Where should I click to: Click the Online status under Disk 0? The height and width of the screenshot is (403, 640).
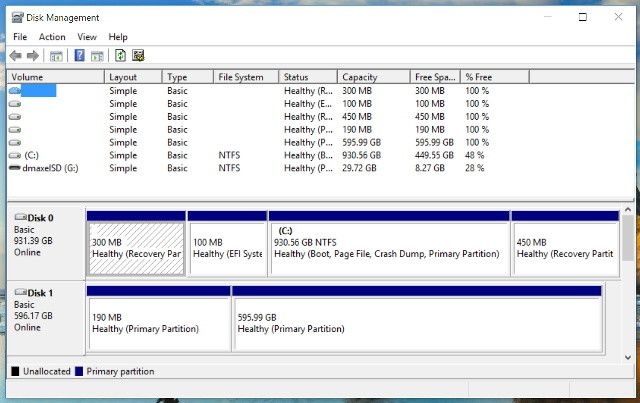click(27, 252)
